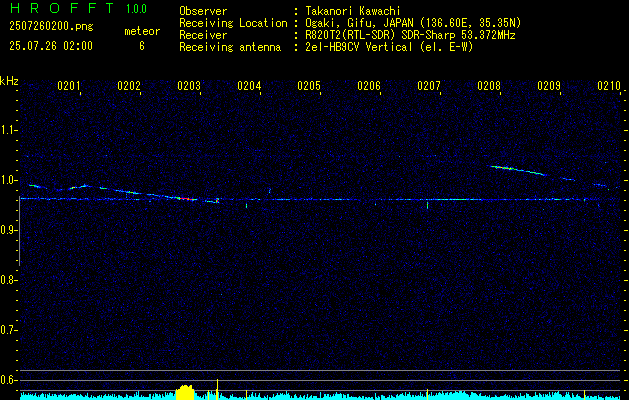
Task: Select the version number 1.0.0
Action: (136, 9)
